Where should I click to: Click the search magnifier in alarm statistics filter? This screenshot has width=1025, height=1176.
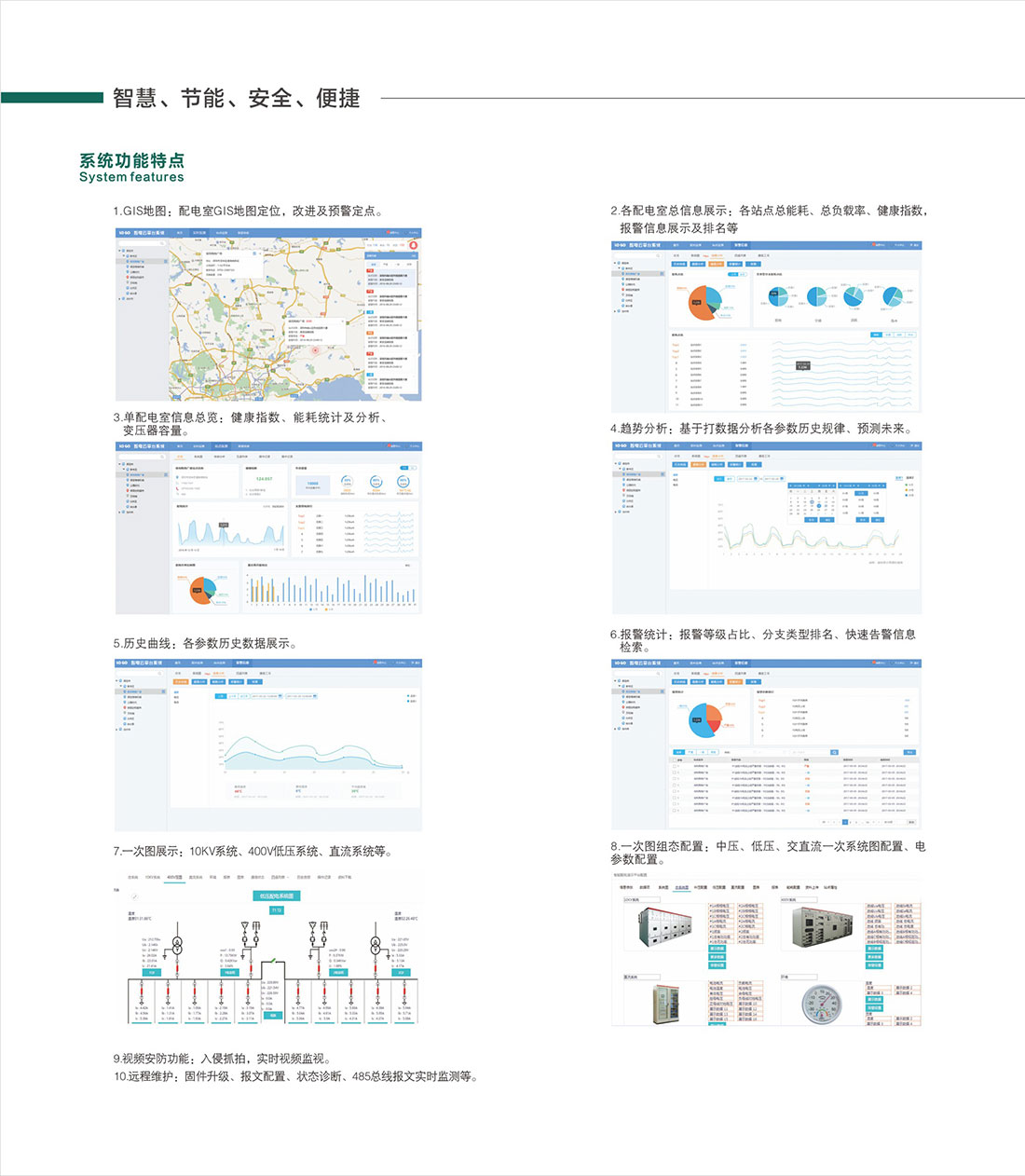(x=834, y=752)
